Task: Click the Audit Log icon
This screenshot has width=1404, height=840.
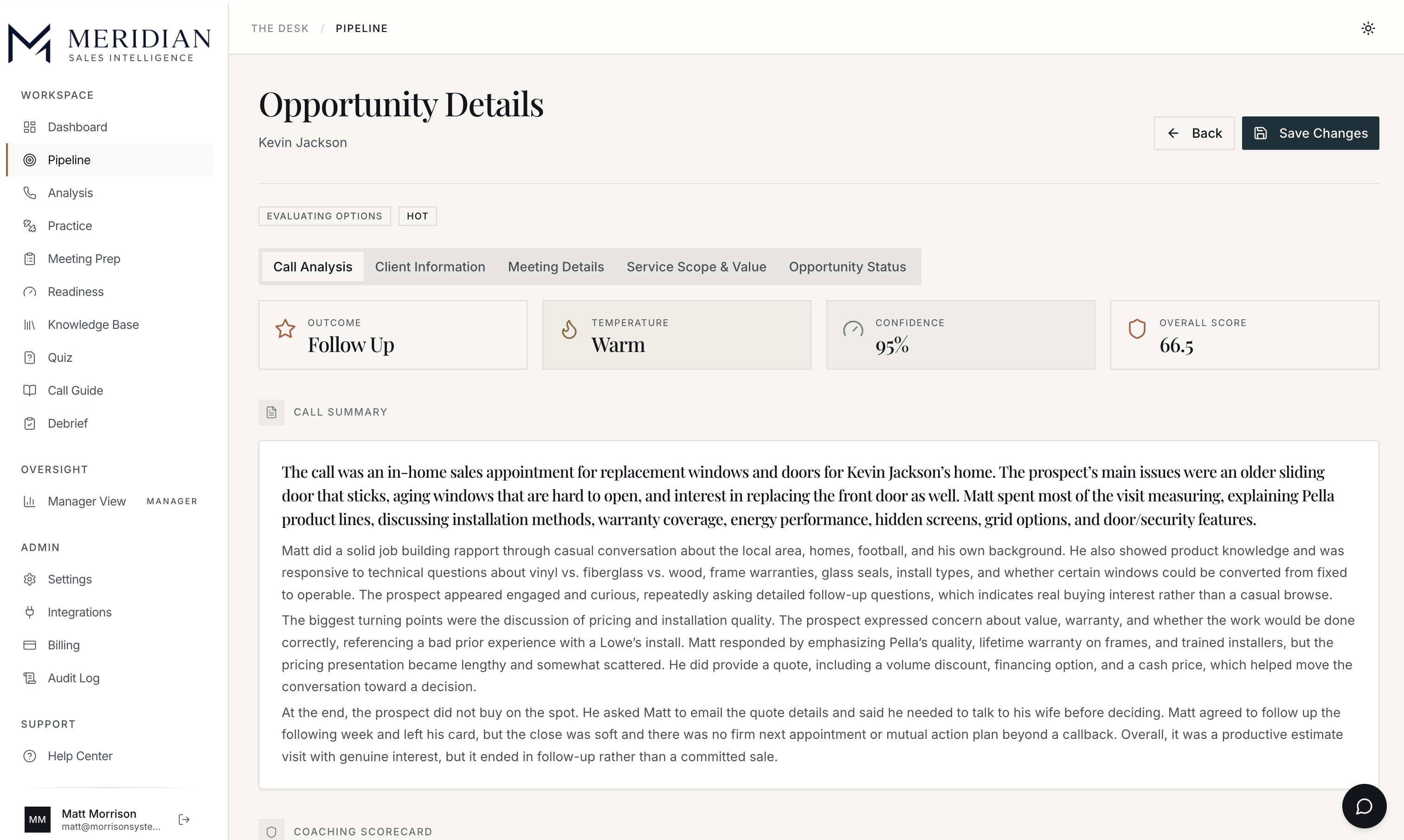Action: tap(29, 678)
